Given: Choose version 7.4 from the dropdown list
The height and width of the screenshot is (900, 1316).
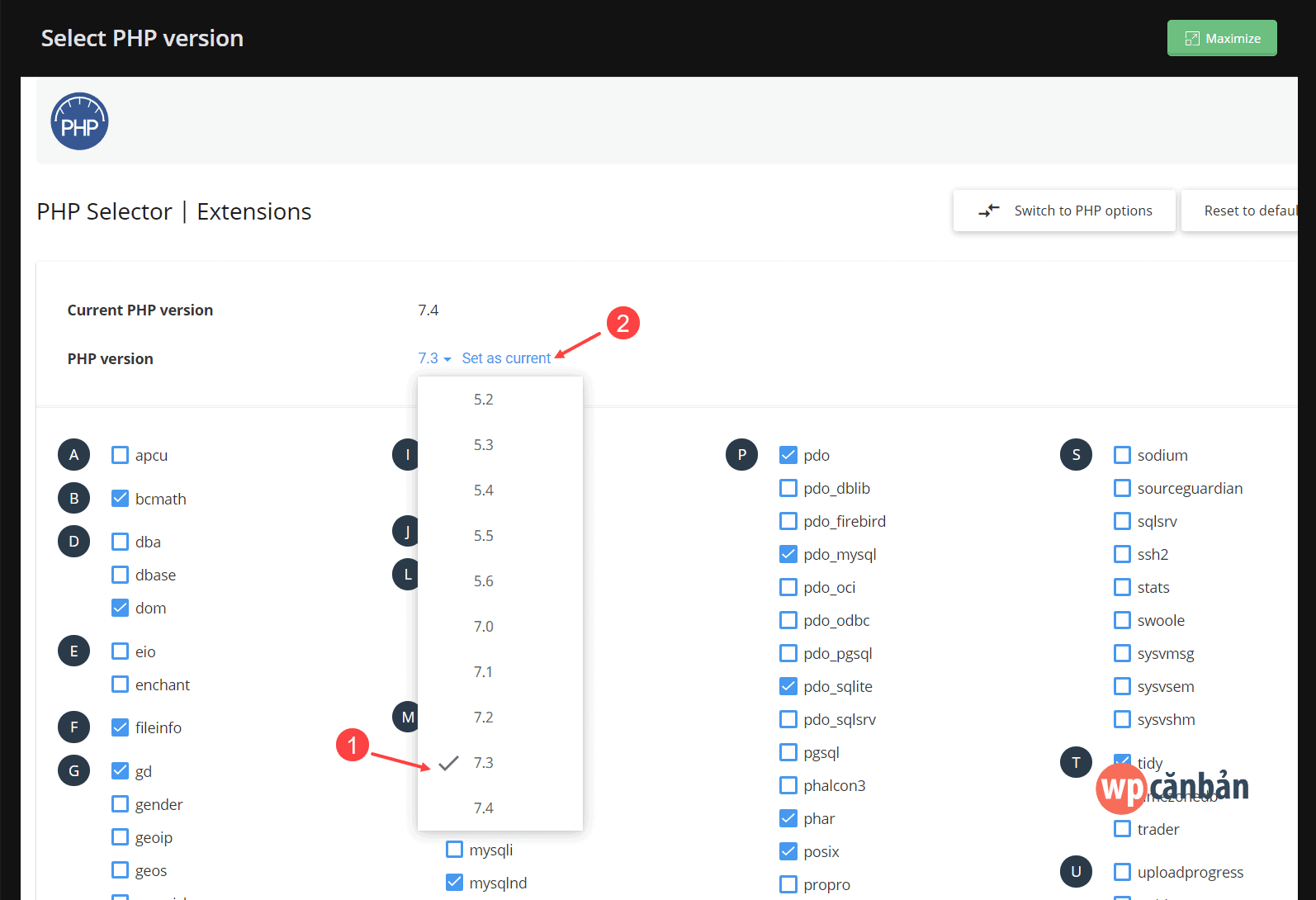Looking at the screenshot, I should click(484, 808).
